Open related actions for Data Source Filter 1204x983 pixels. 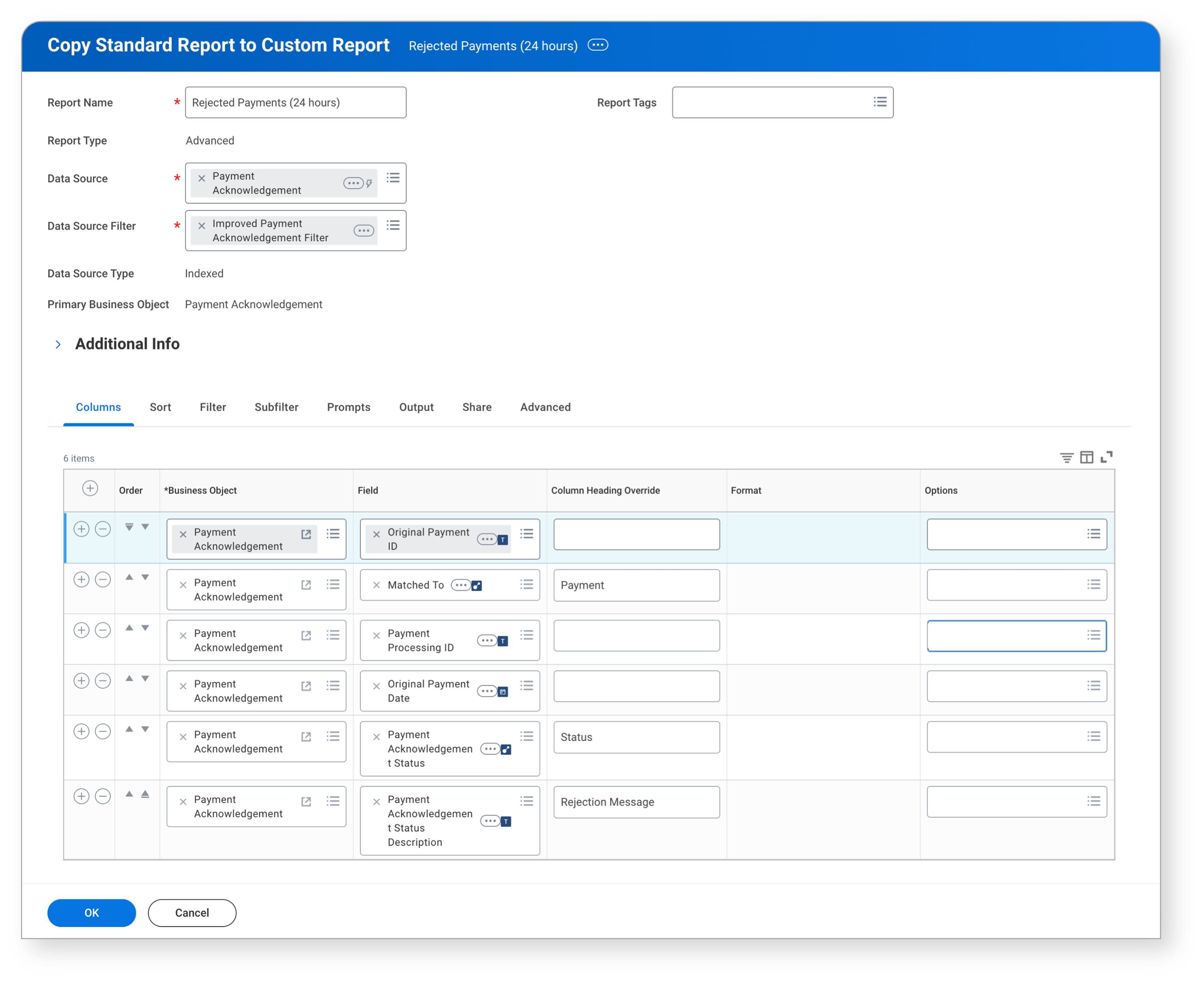[364, 230]
